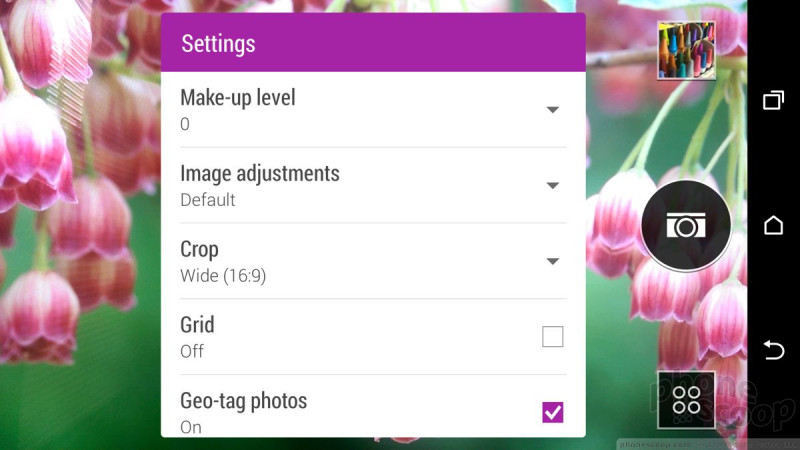The height and width of the screenshot is (450, 800).
Task: Select the Make-up level setting row
Action: coord(373,110)
